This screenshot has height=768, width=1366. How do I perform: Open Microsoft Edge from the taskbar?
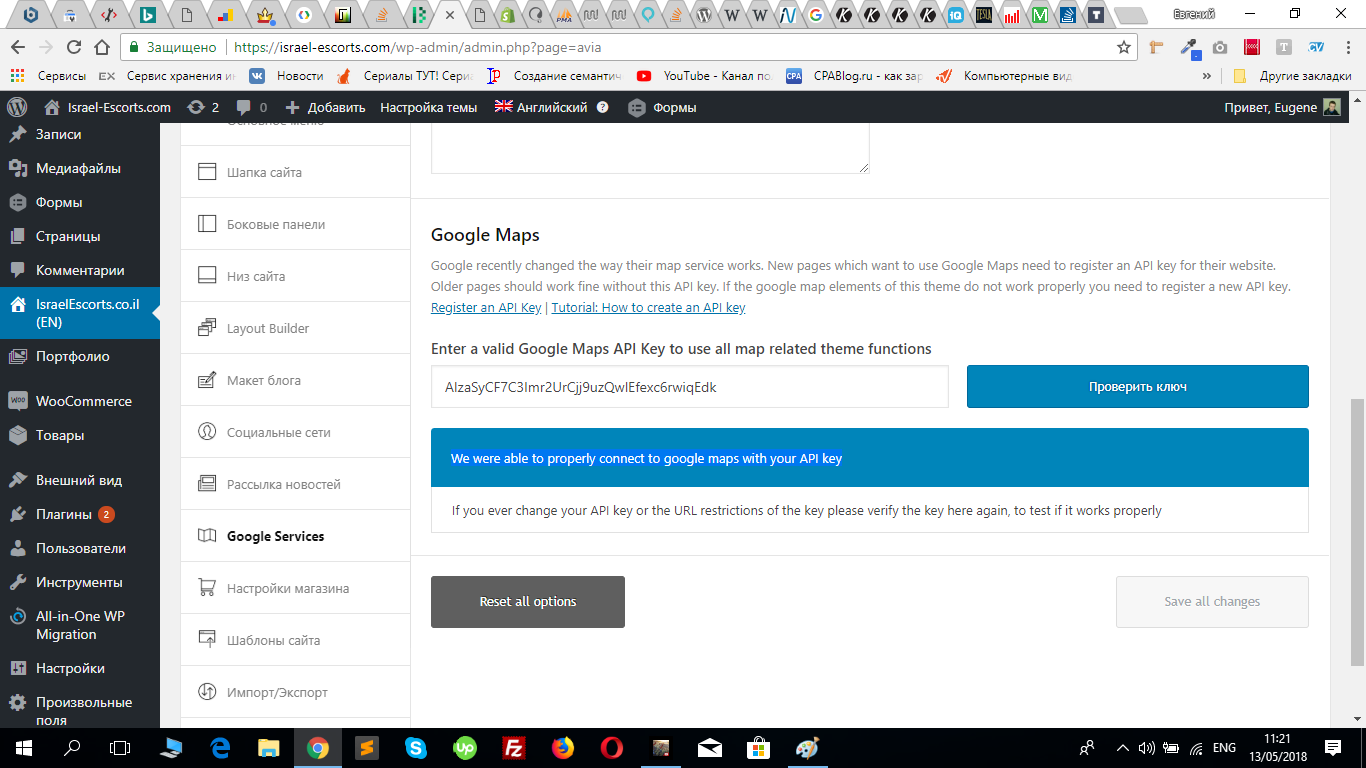coord(220,747)
